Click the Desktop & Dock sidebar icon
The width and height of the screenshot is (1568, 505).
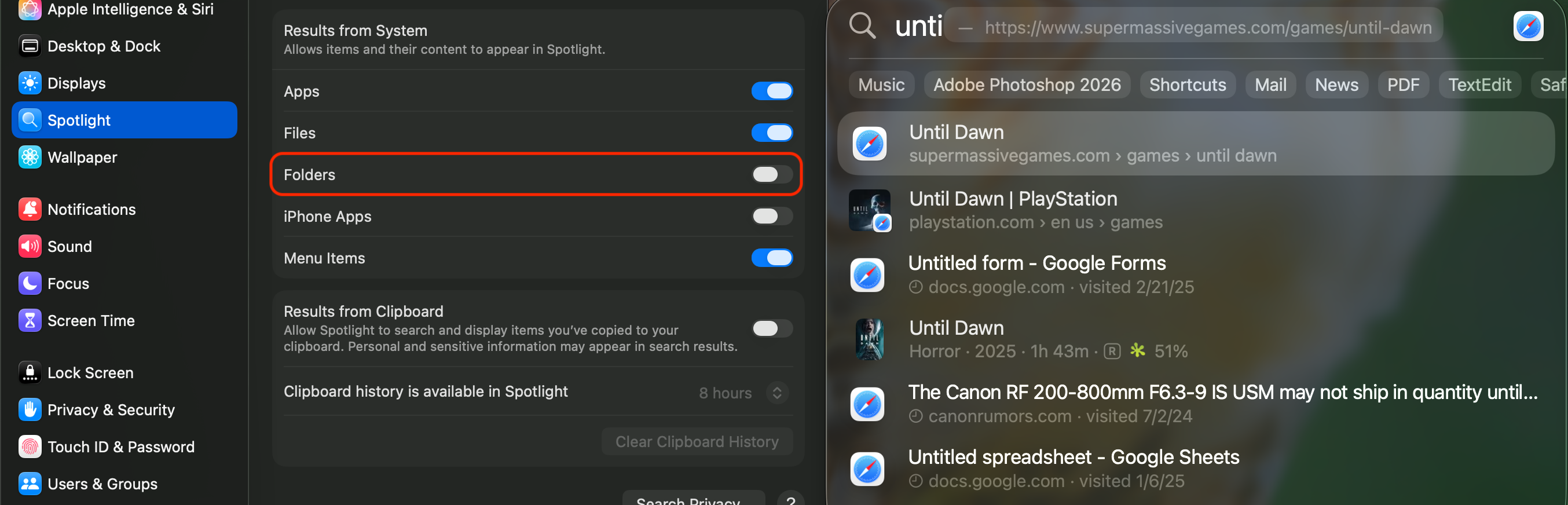[x=30, y=46]
